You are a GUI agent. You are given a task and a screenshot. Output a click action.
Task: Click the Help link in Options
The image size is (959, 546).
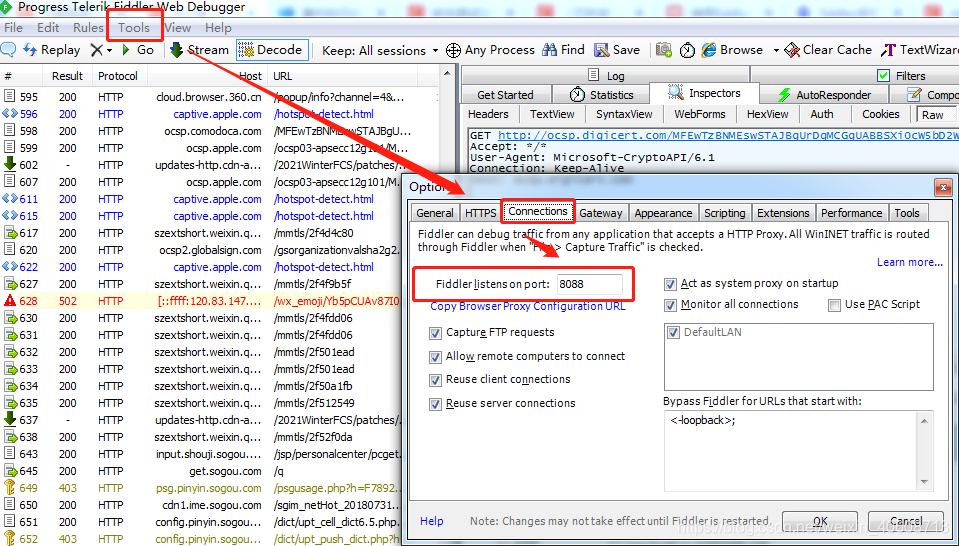tap(432, 521)
